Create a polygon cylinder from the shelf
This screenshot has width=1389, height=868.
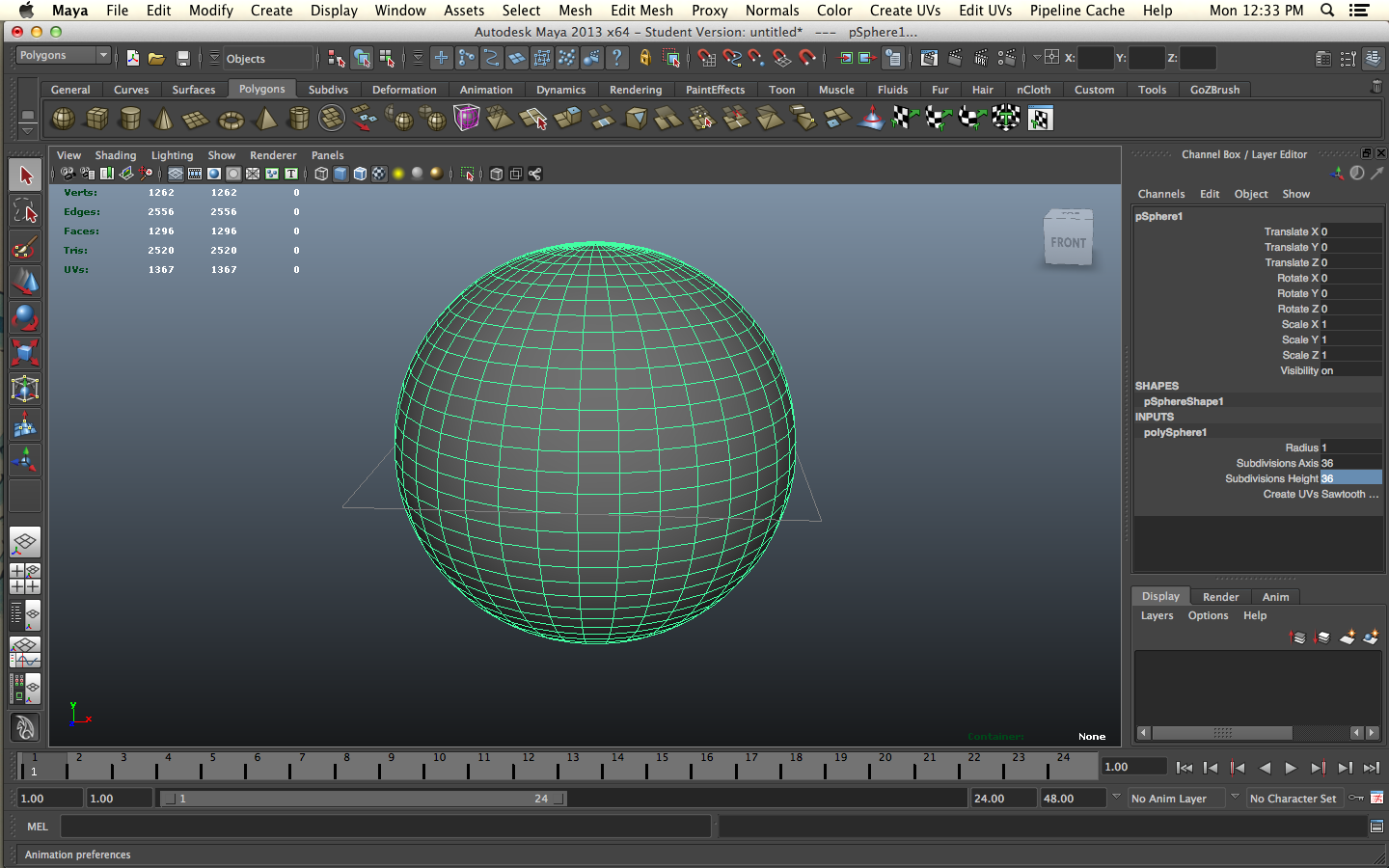[x=130, y=119]
